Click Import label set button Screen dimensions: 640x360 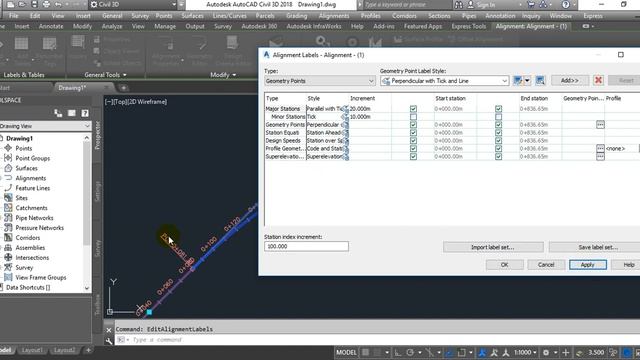click(493, 247)
